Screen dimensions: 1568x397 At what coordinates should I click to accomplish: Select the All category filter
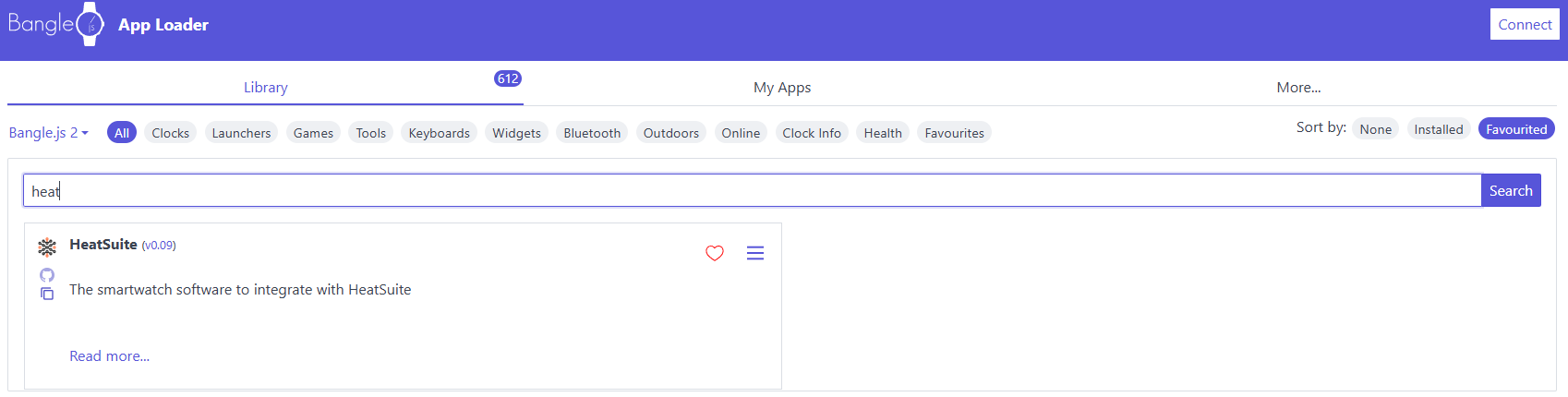(122, 133)
